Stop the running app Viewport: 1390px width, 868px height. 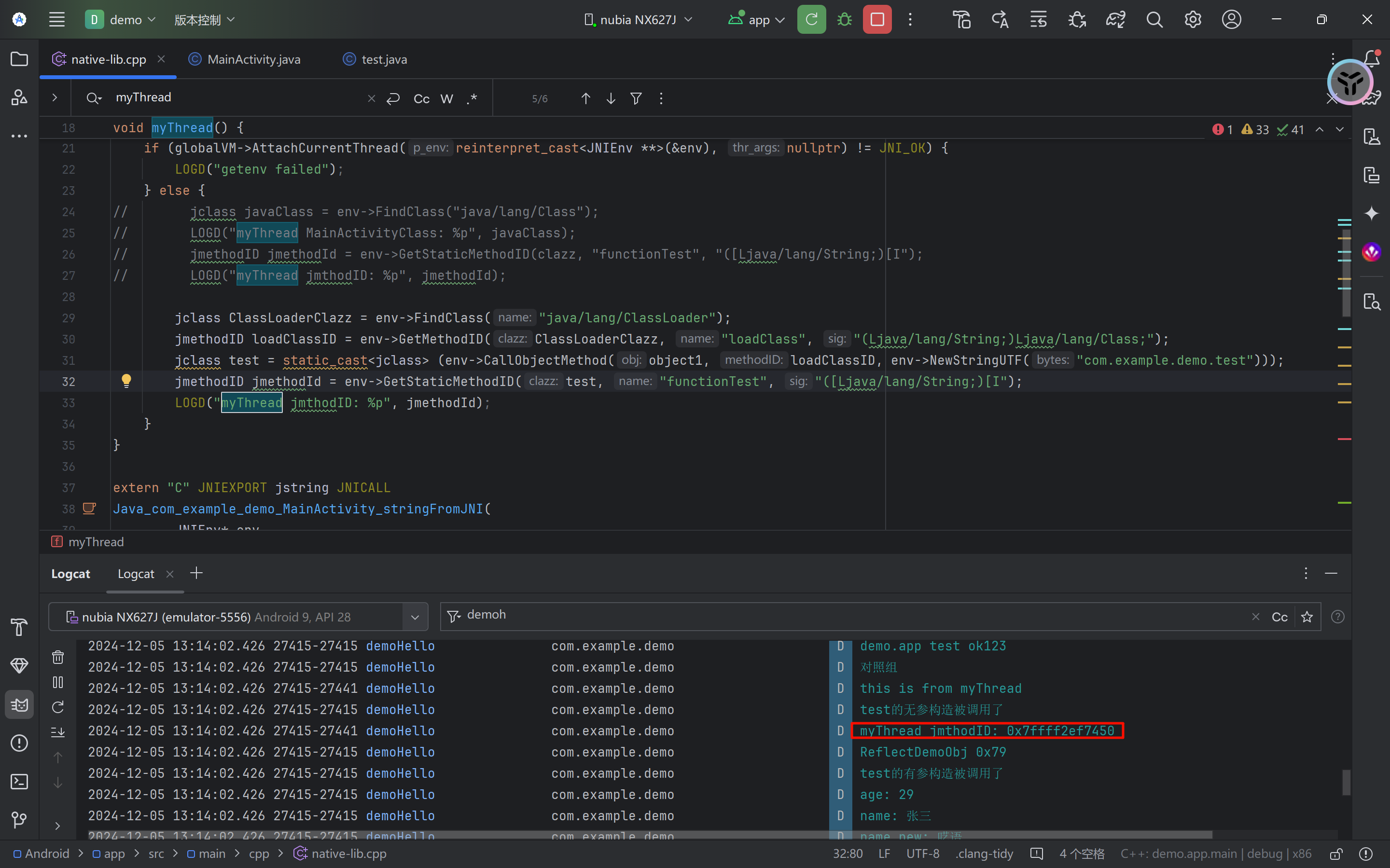[877, 19]
